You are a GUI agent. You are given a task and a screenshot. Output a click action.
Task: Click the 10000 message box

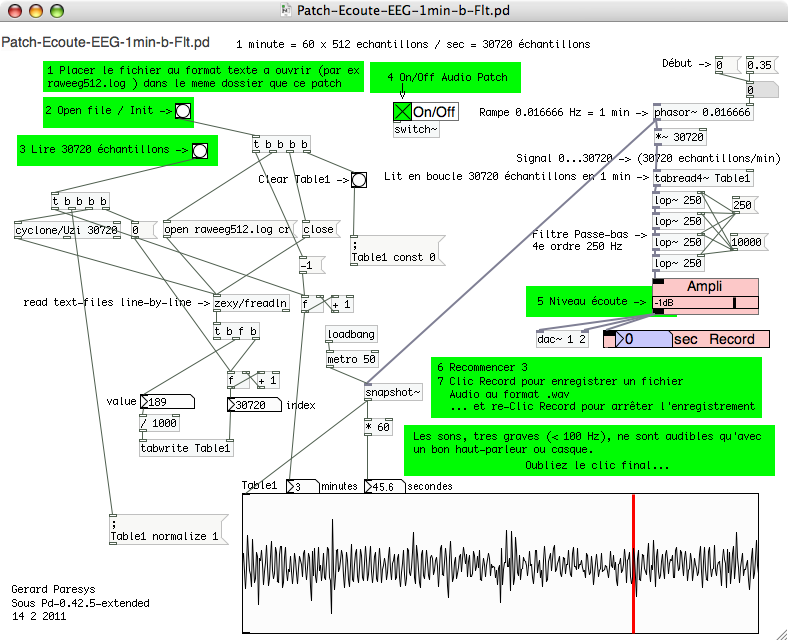[749, 242]
